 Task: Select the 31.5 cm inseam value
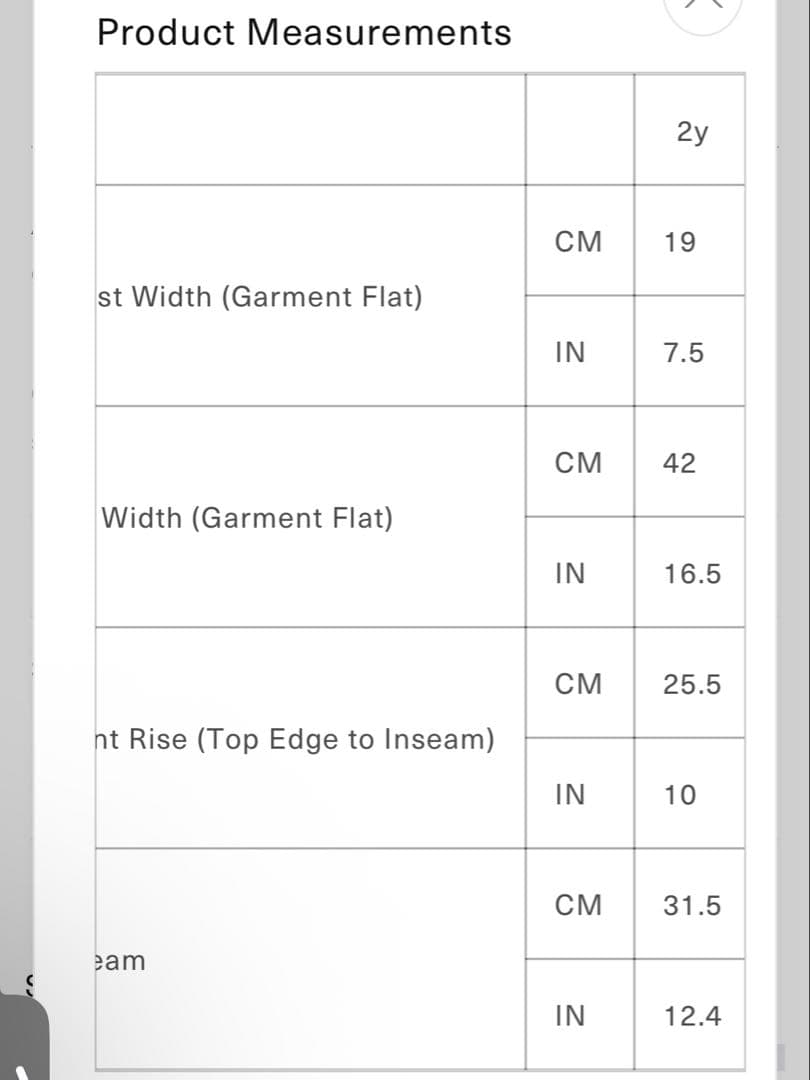(x=691, y=906)
